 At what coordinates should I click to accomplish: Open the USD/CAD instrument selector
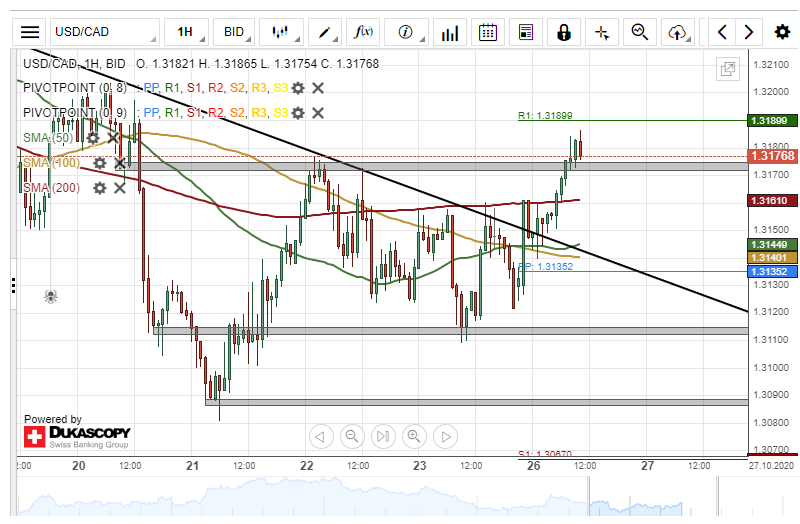[x=105, y=32]
